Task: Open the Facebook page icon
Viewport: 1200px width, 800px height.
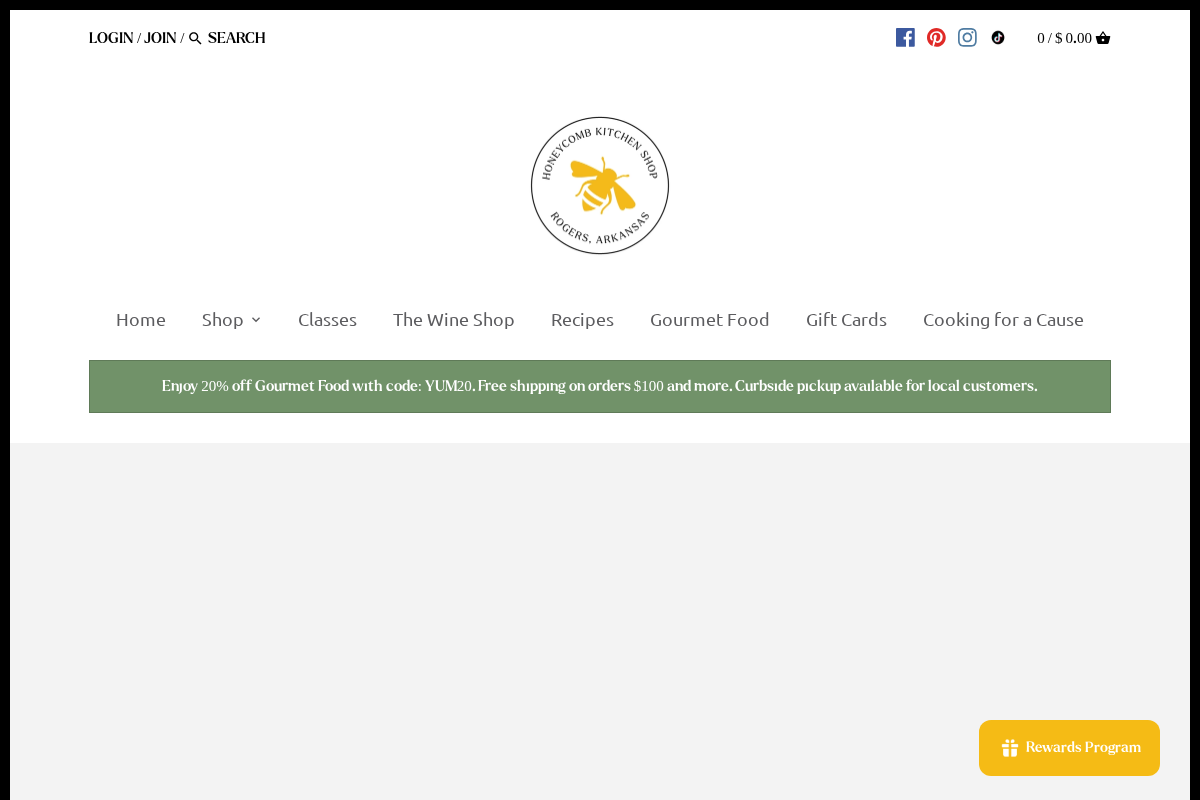Action: coord(905,37)
